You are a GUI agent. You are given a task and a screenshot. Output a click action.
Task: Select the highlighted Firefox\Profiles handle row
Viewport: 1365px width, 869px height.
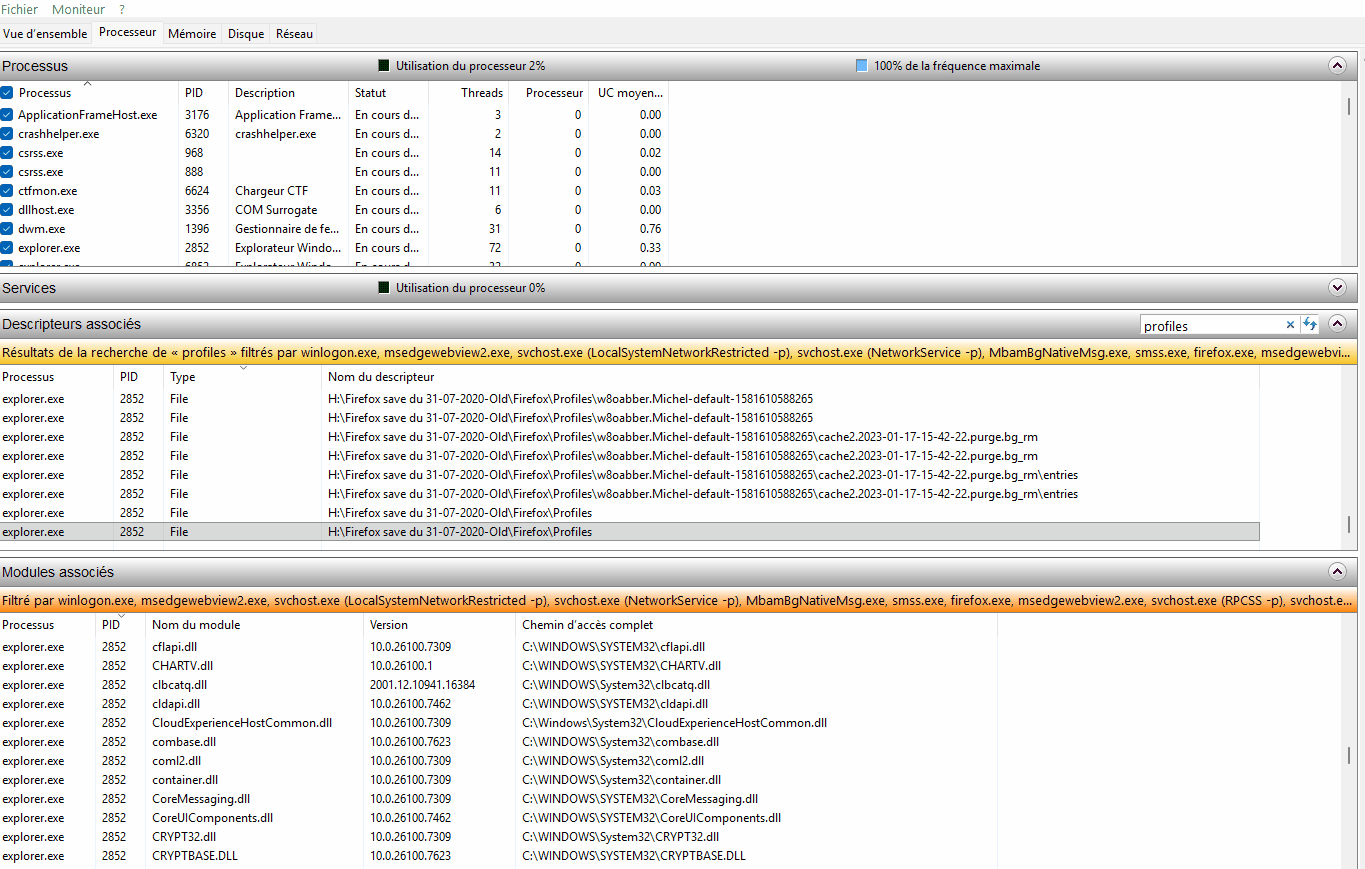[630, 532]
